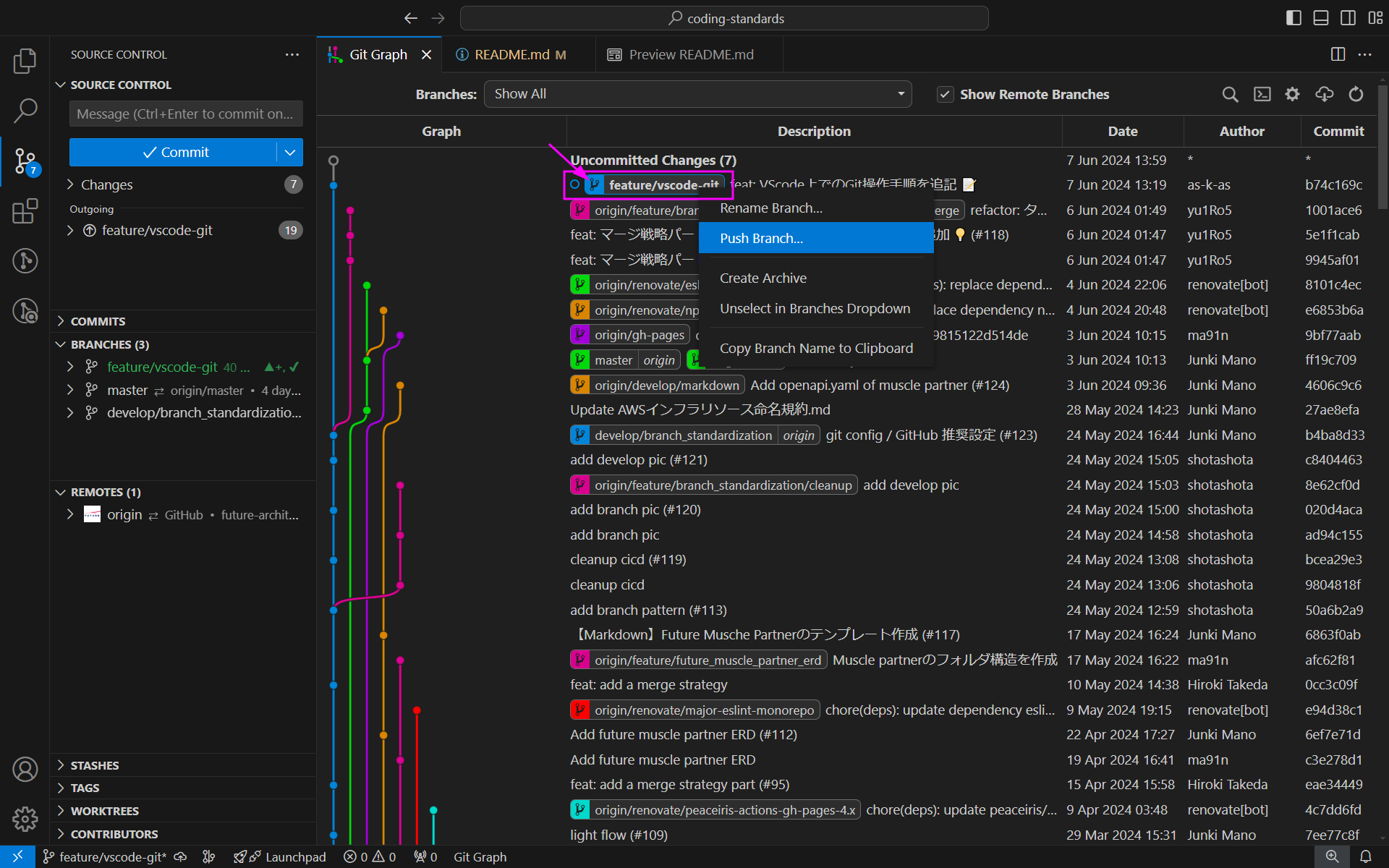The width and height of the screenshot is (1389, 868).
Task: Click Git Graph search commits icon
Action: pos(1230,94)
